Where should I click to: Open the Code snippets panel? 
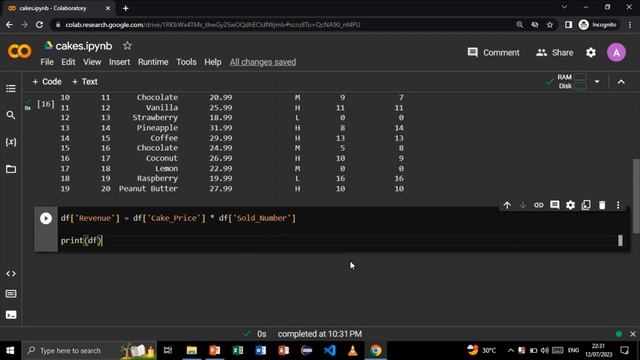[x=11, y=273]
